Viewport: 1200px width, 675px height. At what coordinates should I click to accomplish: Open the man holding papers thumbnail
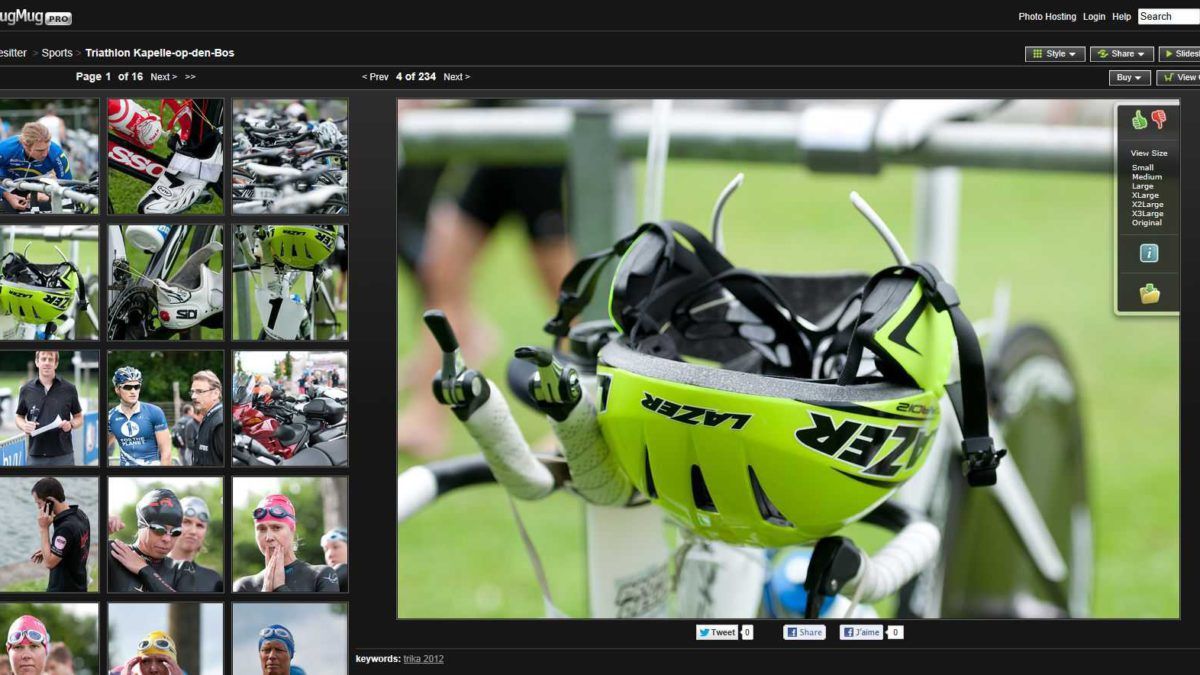pyautogui.click(x=49, y=408)
